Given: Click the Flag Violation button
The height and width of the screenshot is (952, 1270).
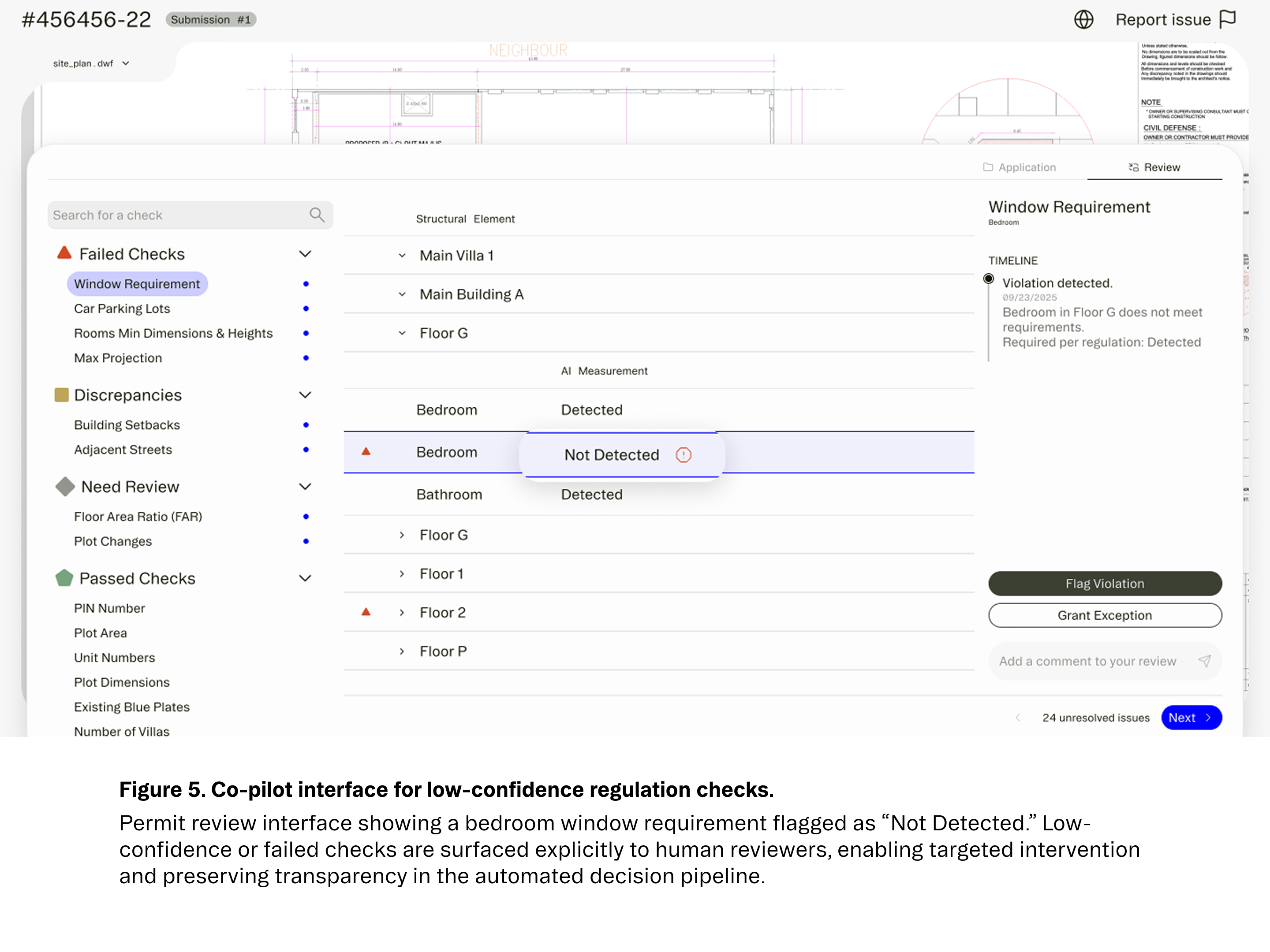Looking at the screenshot, I should [x=1105, y=583].
